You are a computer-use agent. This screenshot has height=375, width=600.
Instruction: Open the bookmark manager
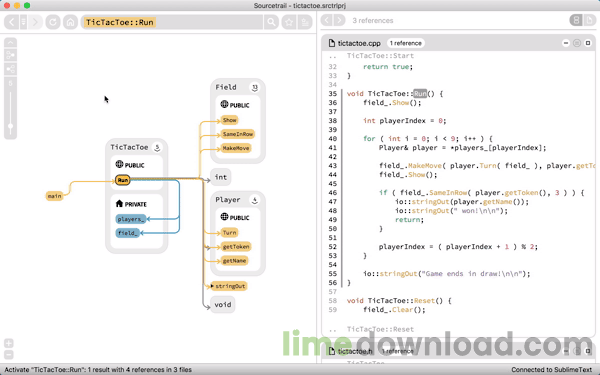click(305, 22)
